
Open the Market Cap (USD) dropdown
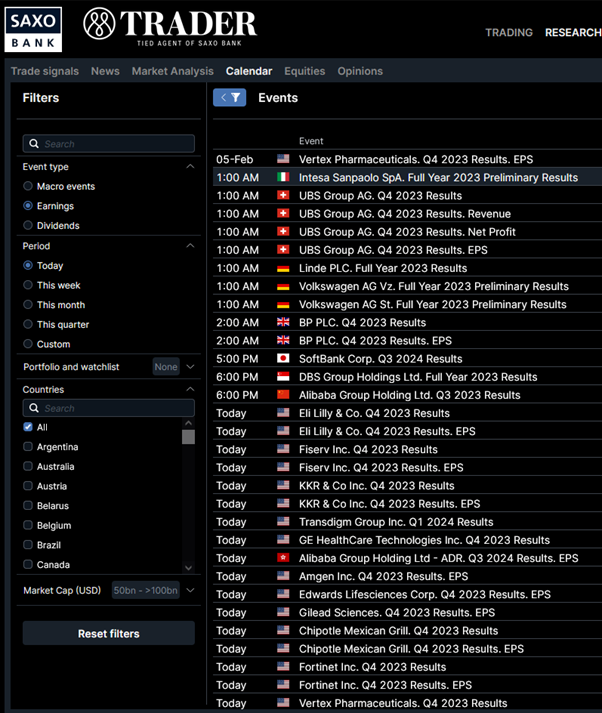coord(191,590)
